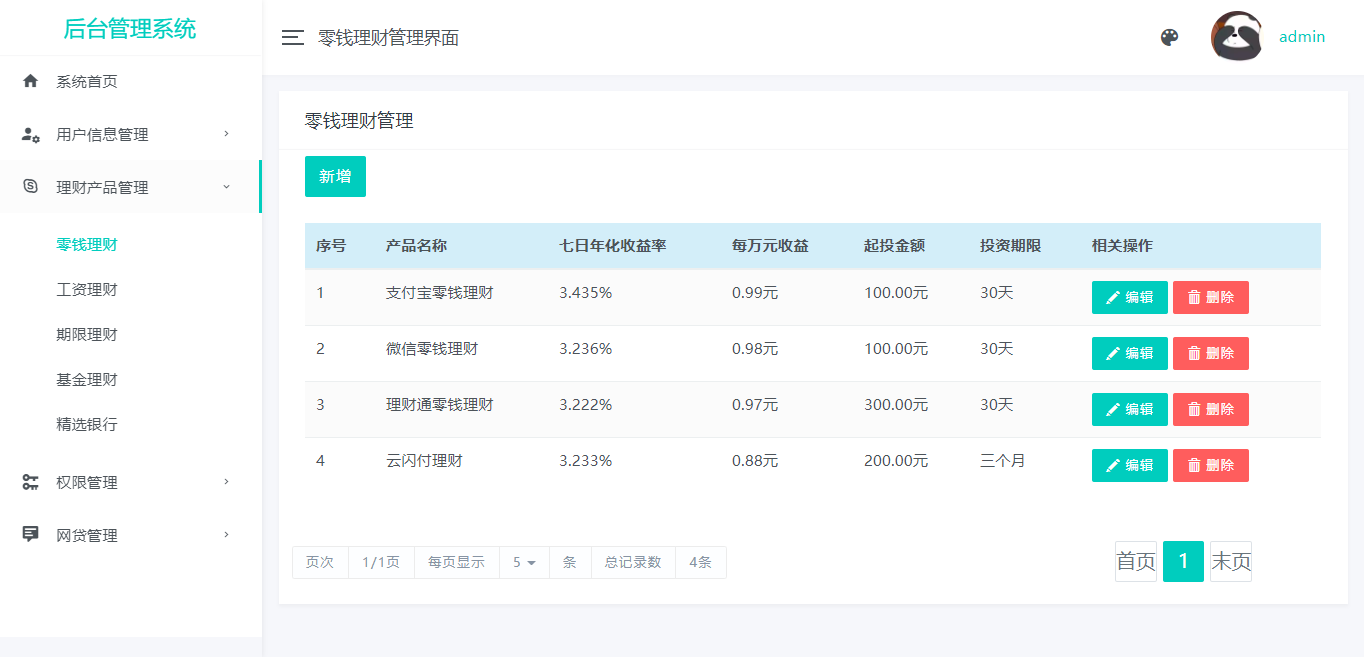Click the 300.00元 minimum amount cell
Image resolution: width=1364 pixels, height=657 pixels.
[896, 405]
